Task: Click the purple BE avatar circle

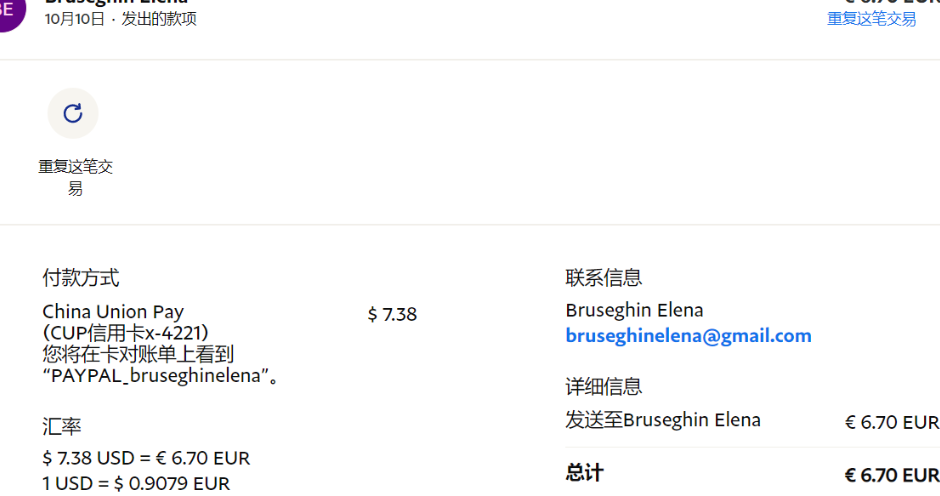Action: [10, 12]
